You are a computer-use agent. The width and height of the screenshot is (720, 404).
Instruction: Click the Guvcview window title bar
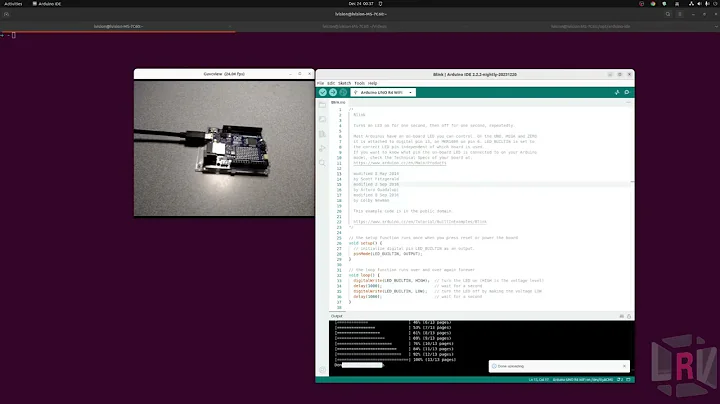(x=224, y=74)
